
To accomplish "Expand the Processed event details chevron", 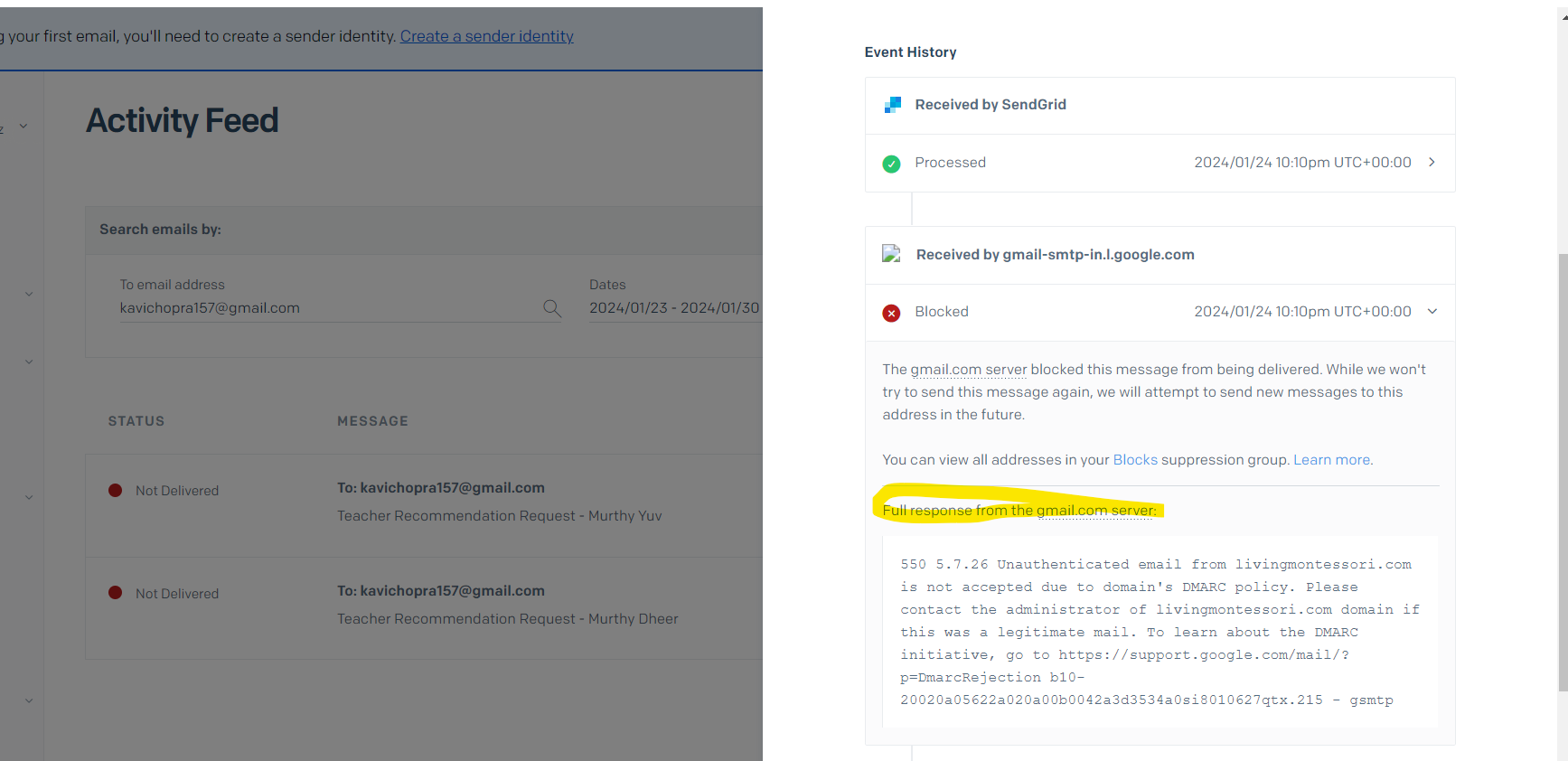I will tap(1432, 162).
